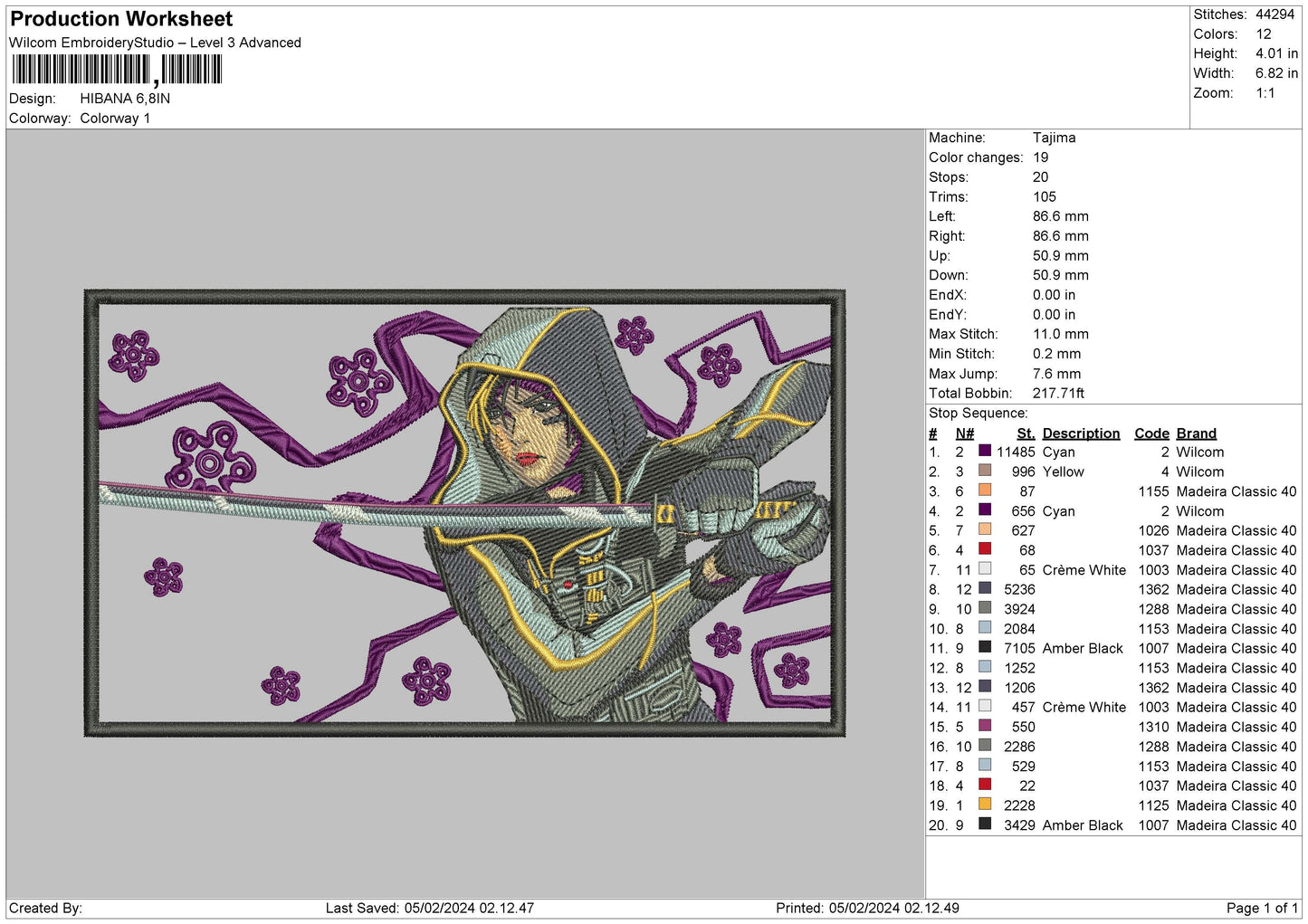Click the black swatch in stop row 20
This screenshot has width=1308, height=924.
pos(985,824)
